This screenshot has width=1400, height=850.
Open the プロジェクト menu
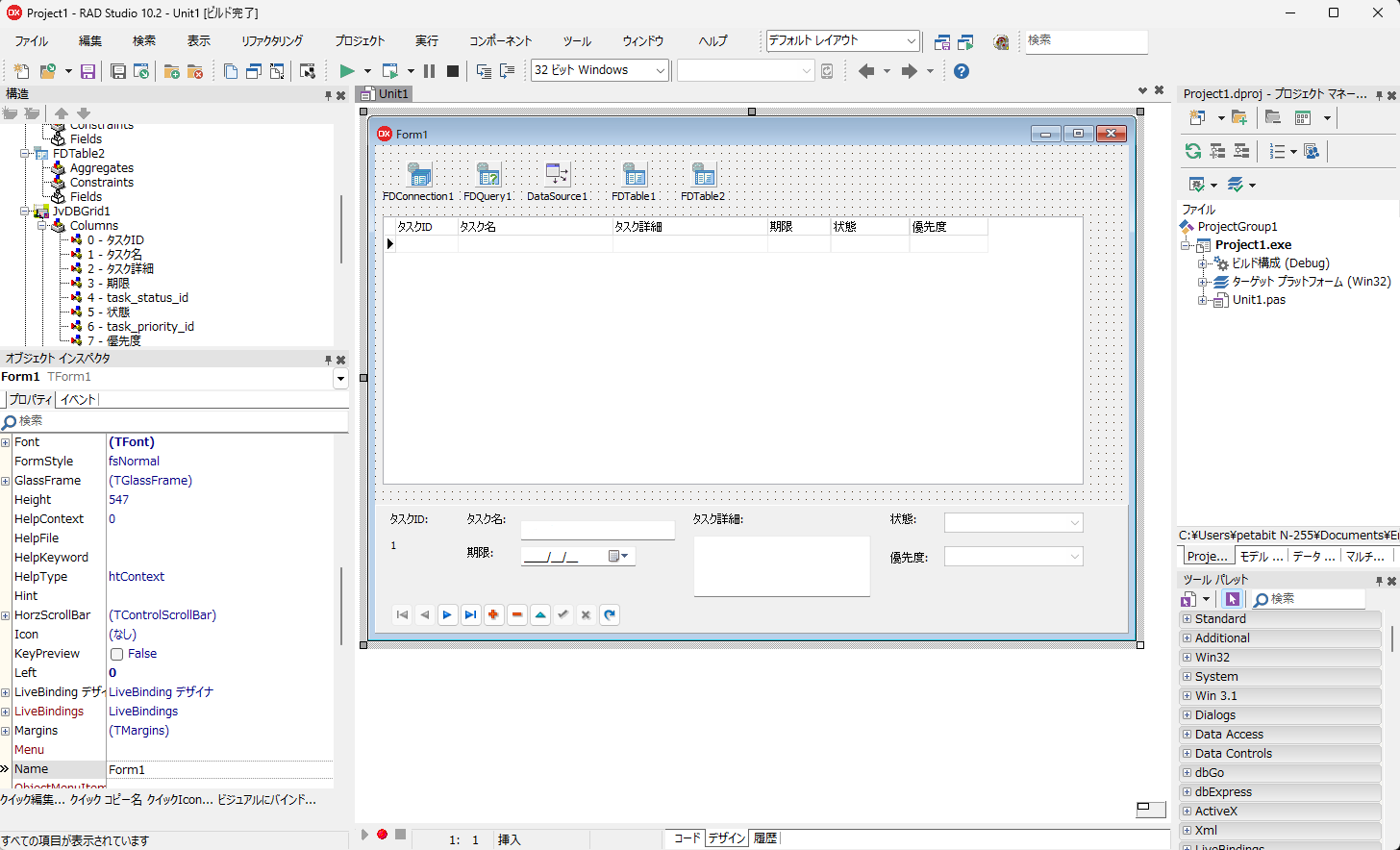[360, 40]
